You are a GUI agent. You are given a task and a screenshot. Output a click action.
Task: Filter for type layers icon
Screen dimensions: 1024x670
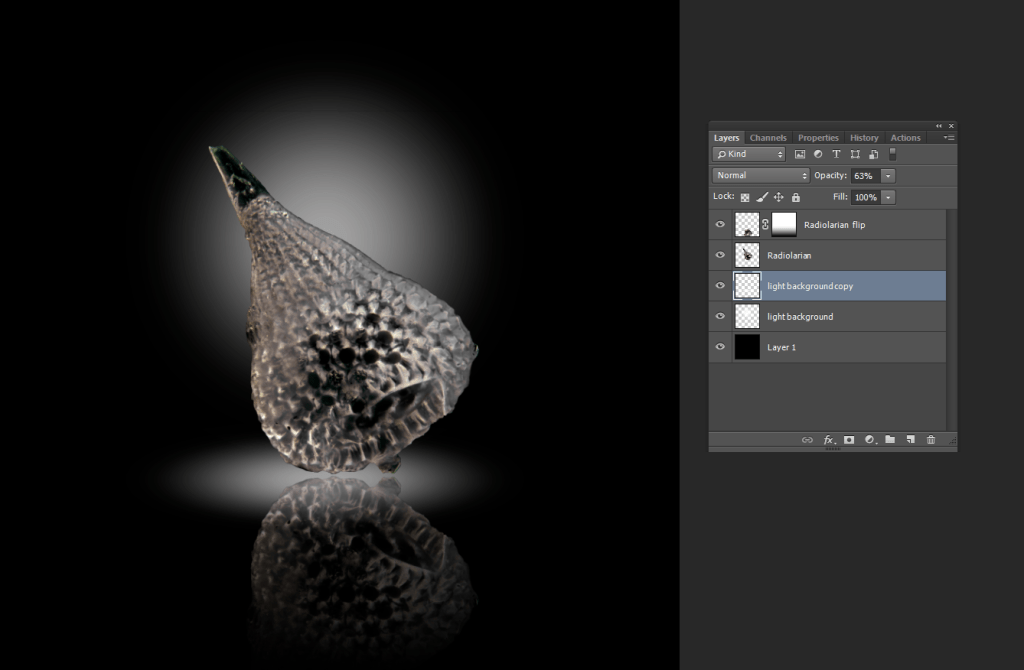pos(837,155)
